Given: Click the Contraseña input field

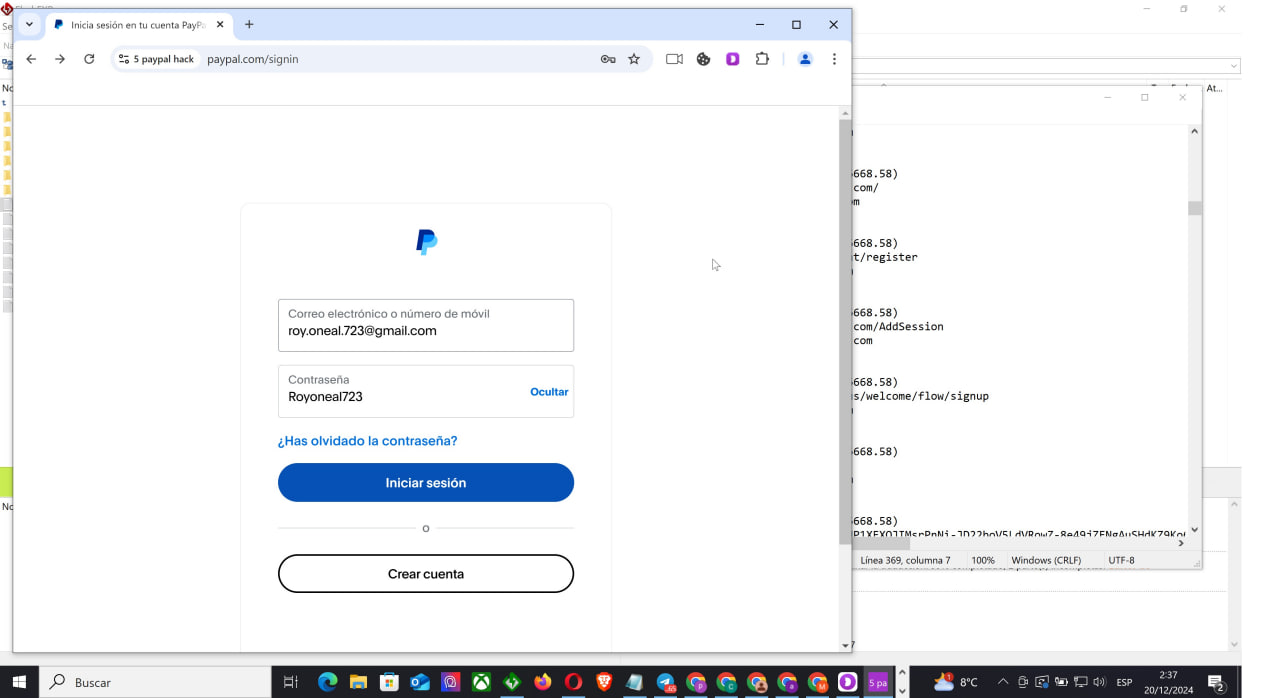Looking at the screenshot, I should click(426, 391).
